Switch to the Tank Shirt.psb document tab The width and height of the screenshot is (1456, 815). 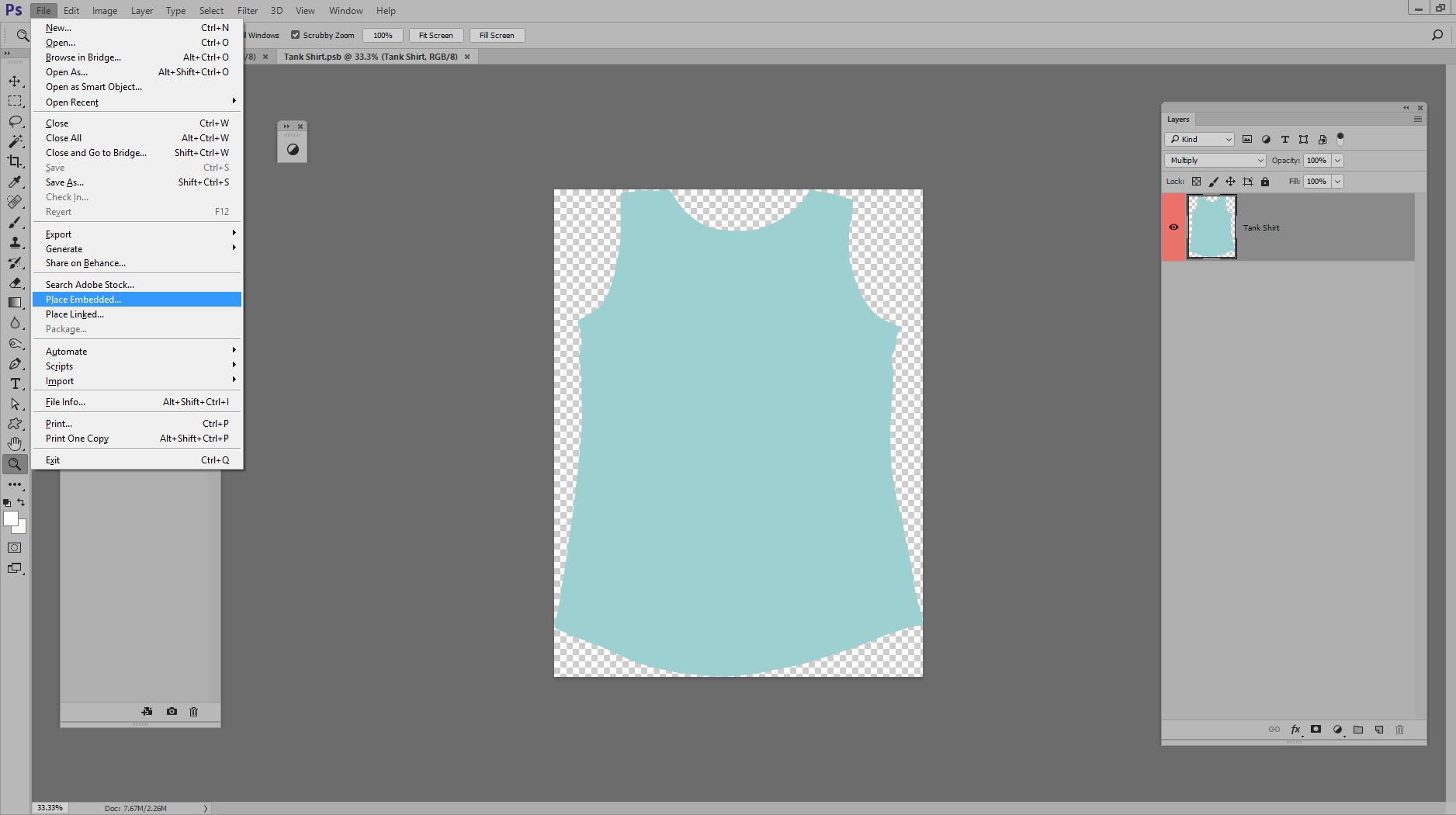370,57
